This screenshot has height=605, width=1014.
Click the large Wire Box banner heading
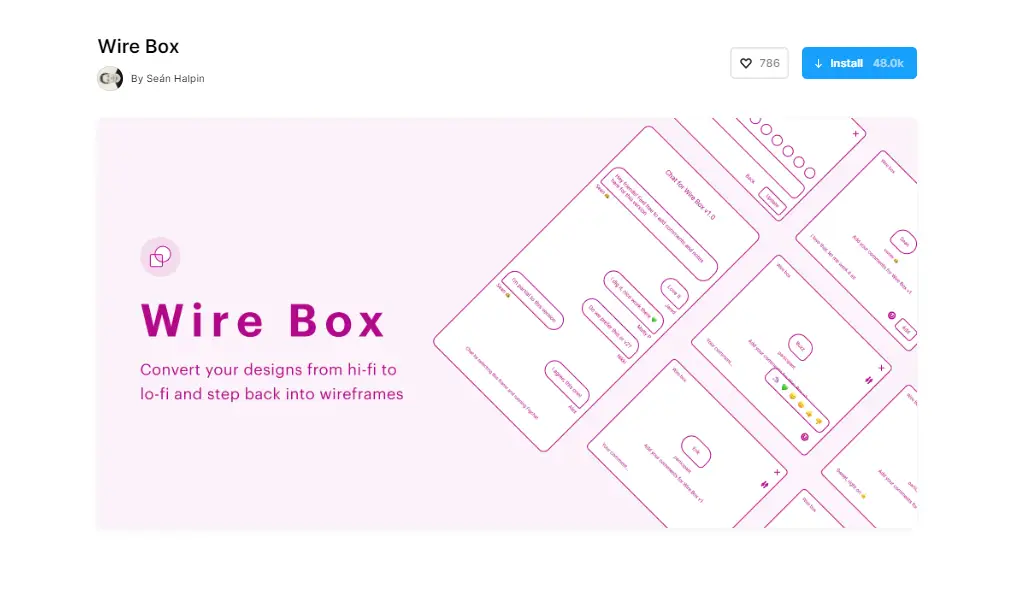(263, 321)
